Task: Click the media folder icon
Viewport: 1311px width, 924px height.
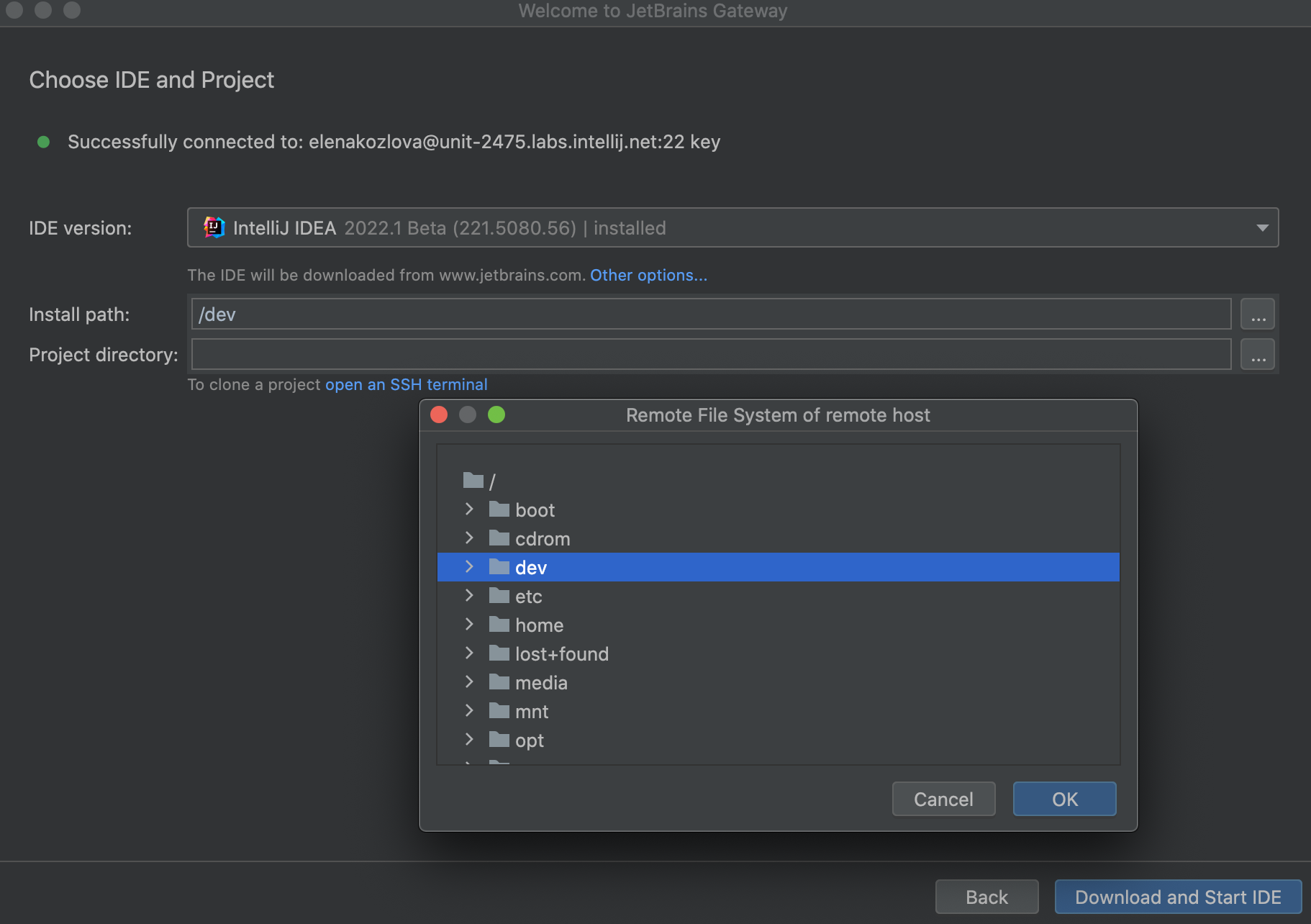Action: pyautogui.click(x=499, y=681)
